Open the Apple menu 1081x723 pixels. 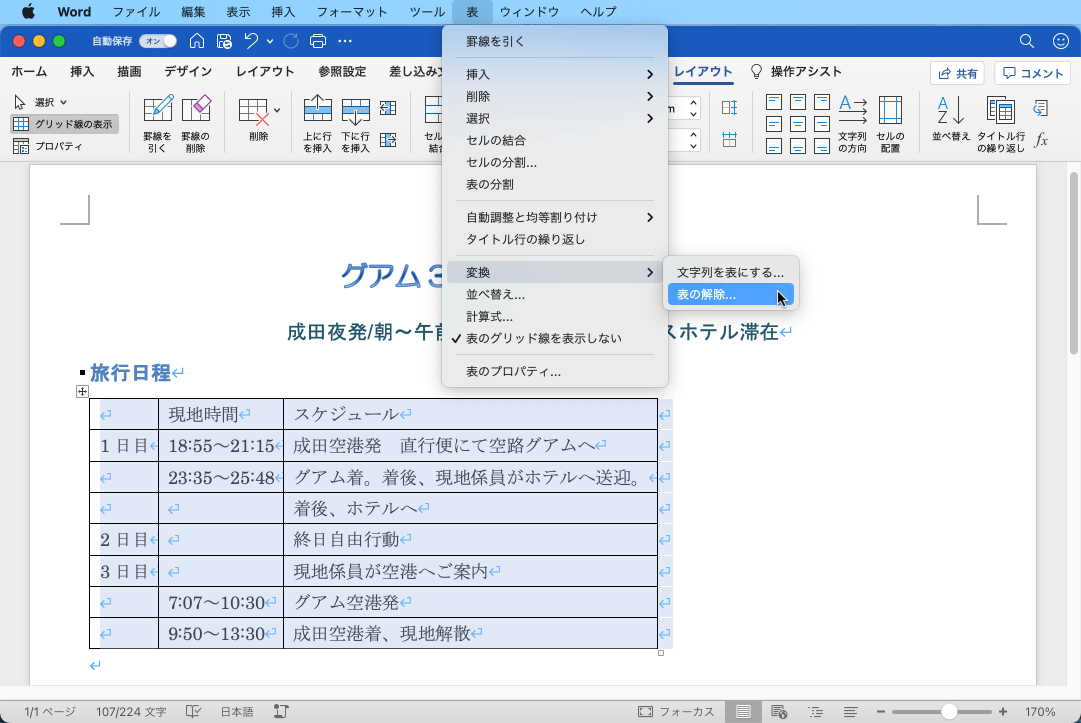coord(28,12)
